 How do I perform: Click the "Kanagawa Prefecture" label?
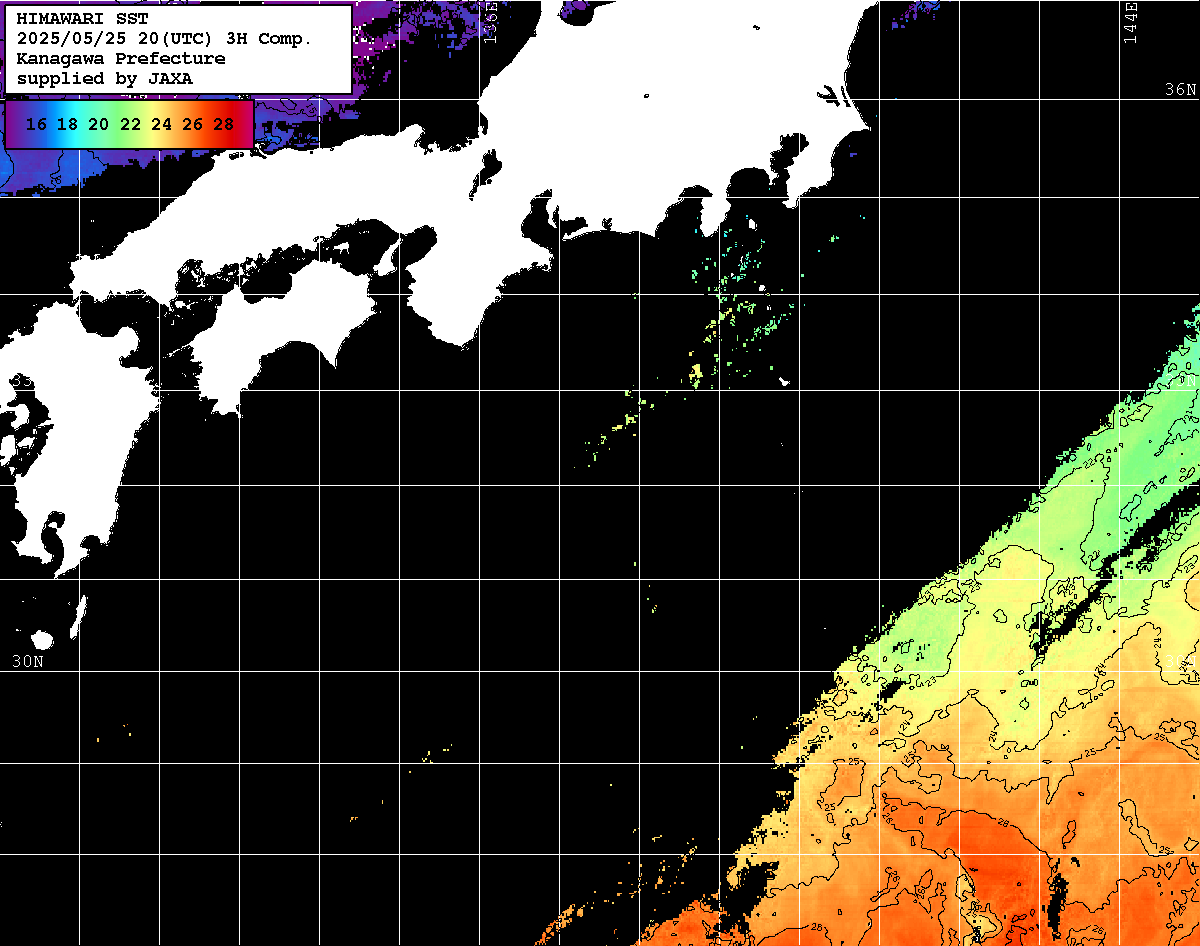click(x=121, y=59)
